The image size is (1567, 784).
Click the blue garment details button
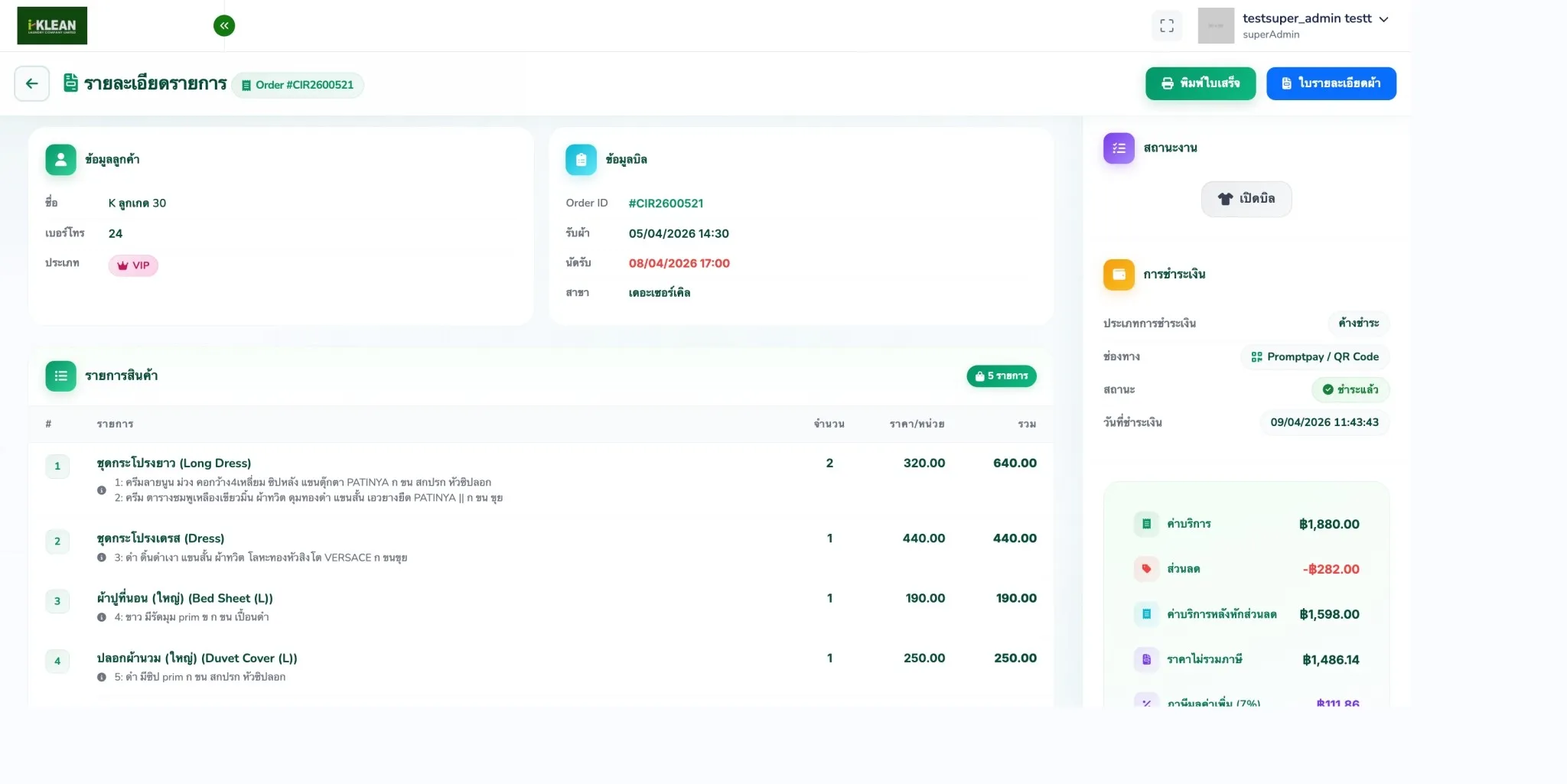1331,83
